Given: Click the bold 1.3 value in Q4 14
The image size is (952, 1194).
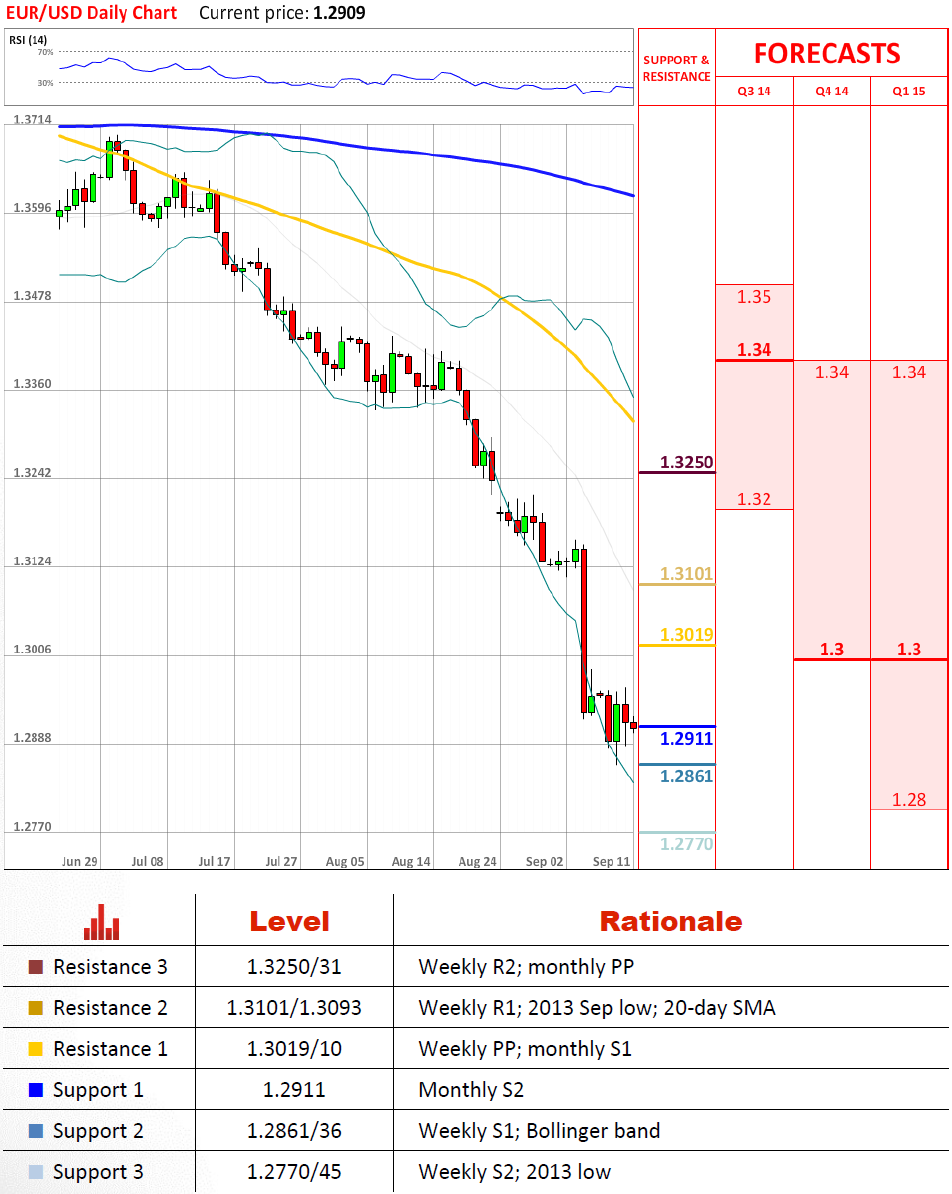Looking at the screenshot, I should (x=832, y=649).
